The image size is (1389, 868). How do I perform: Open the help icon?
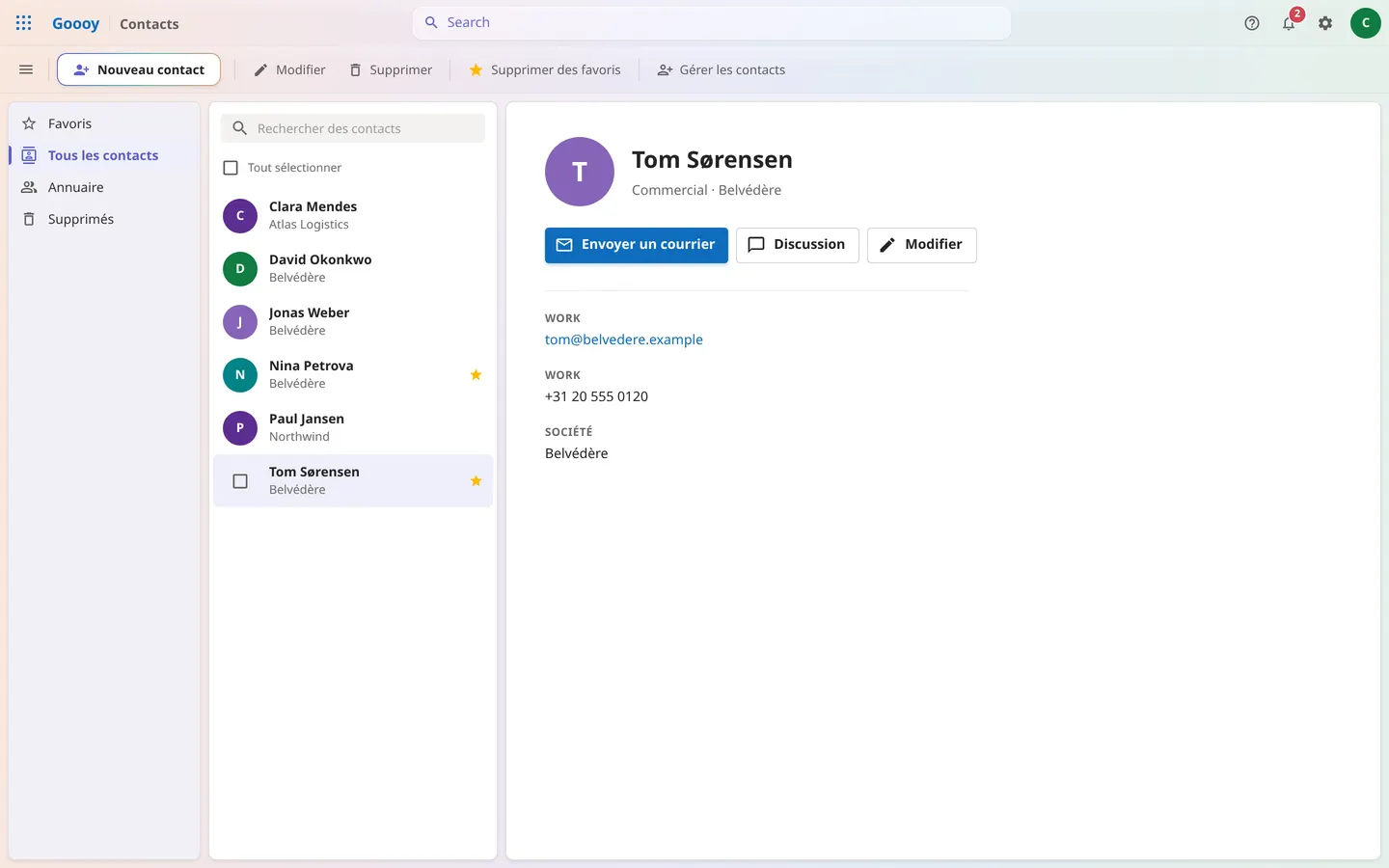coord(1252,23)
